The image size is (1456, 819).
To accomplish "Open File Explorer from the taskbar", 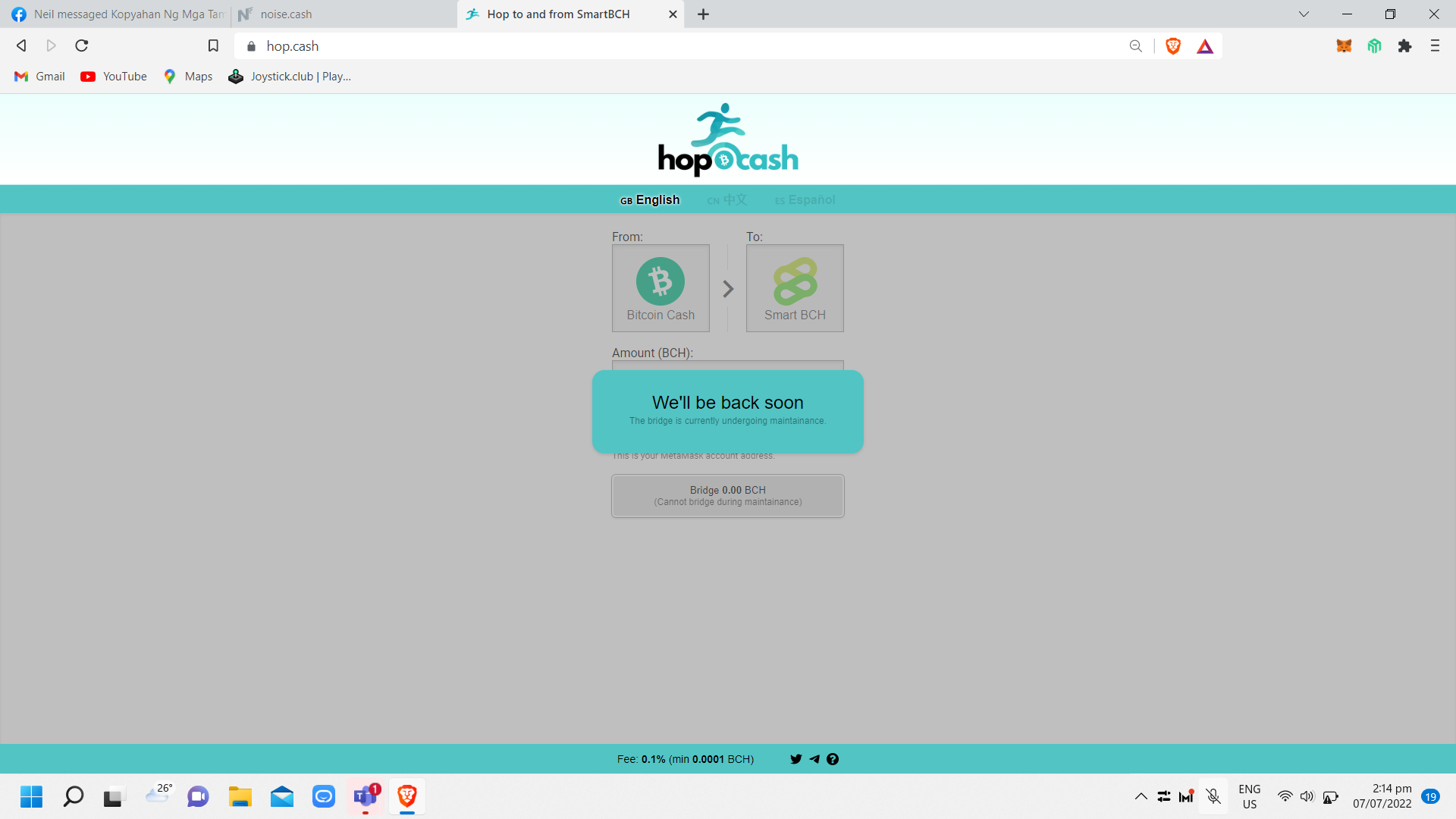I will point(240,797).
